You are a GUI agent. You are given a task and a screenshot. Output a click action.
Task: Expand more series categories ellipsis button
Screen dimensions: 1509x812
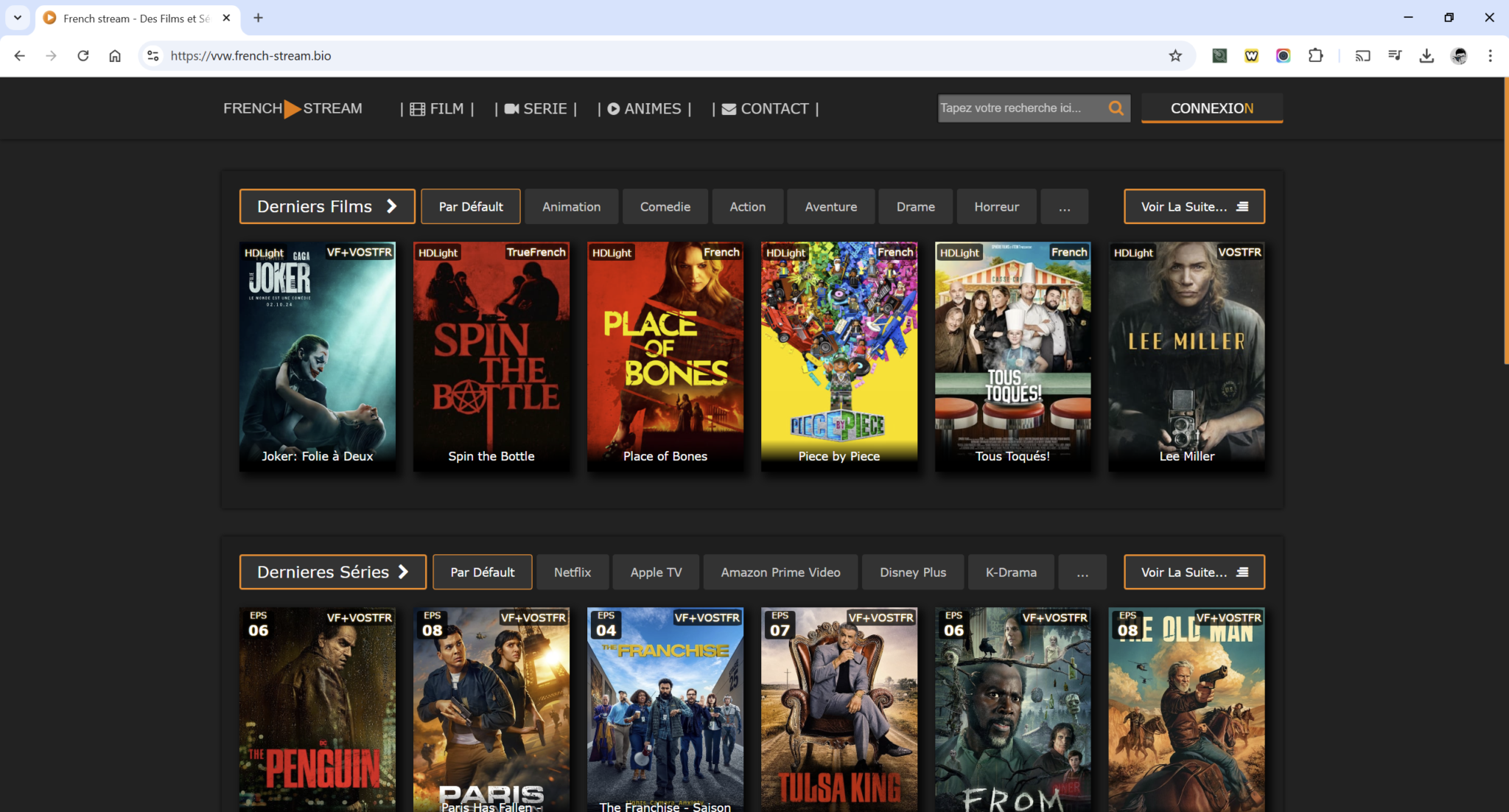1082,573
